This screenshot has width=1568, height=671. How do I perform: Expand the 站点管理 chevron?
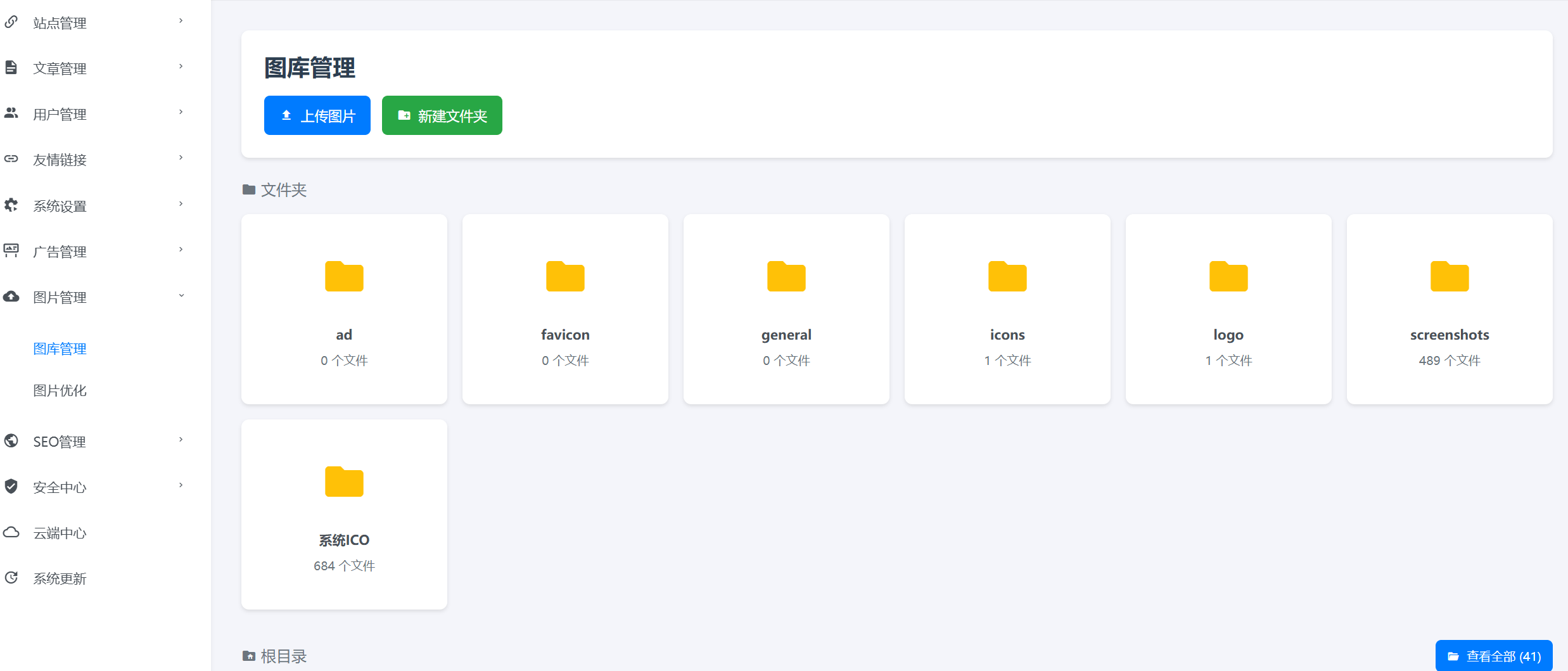click(x=181, y=21)
